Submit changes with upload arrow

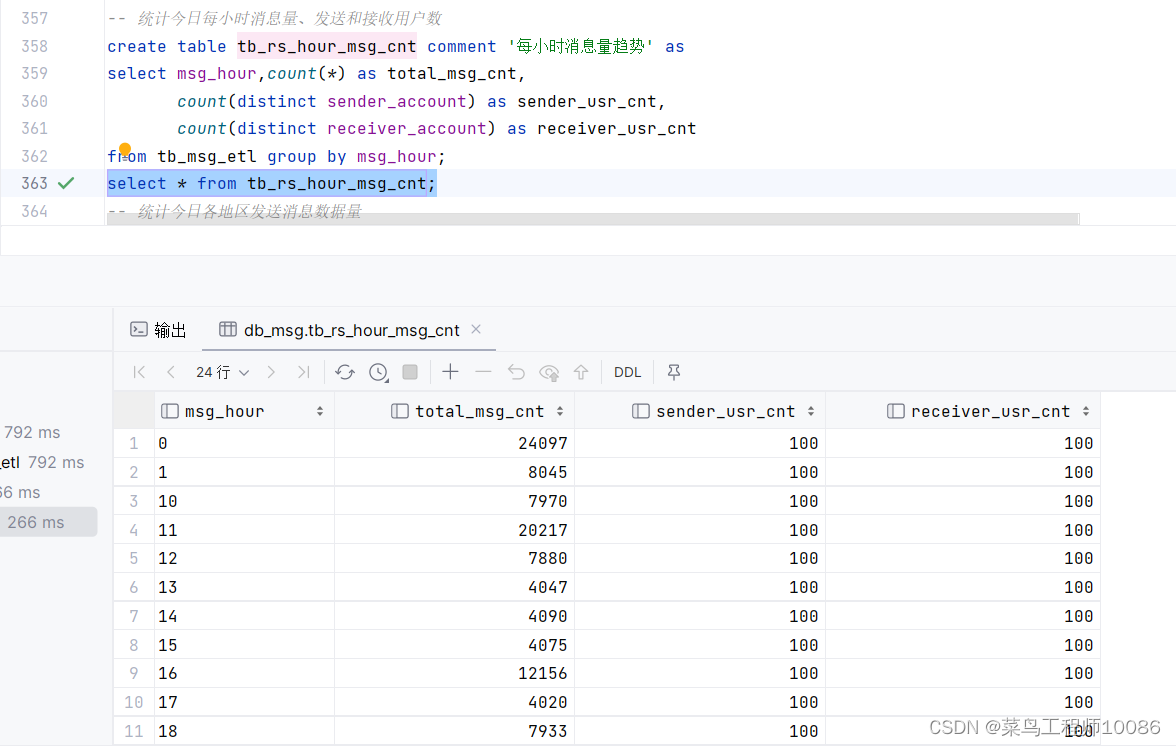pyautogui.click(x=581, y=372)
